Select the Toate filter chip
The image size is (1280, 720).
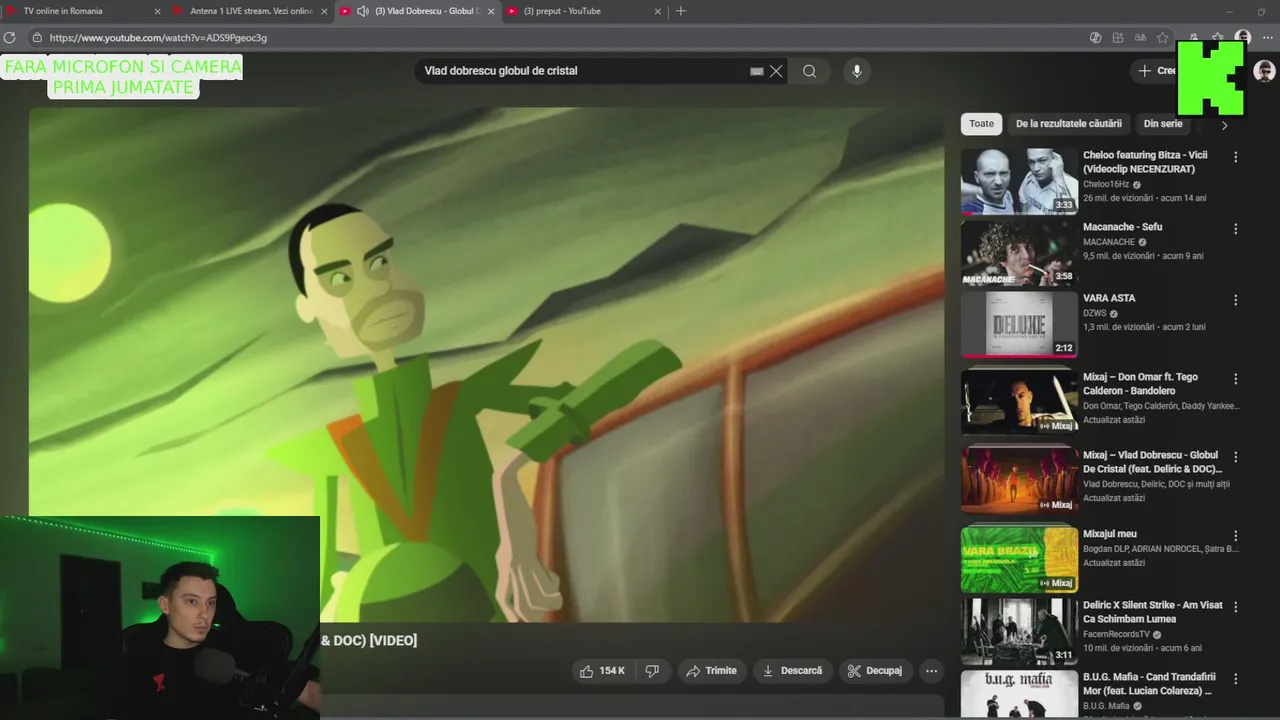coord(982,124)
